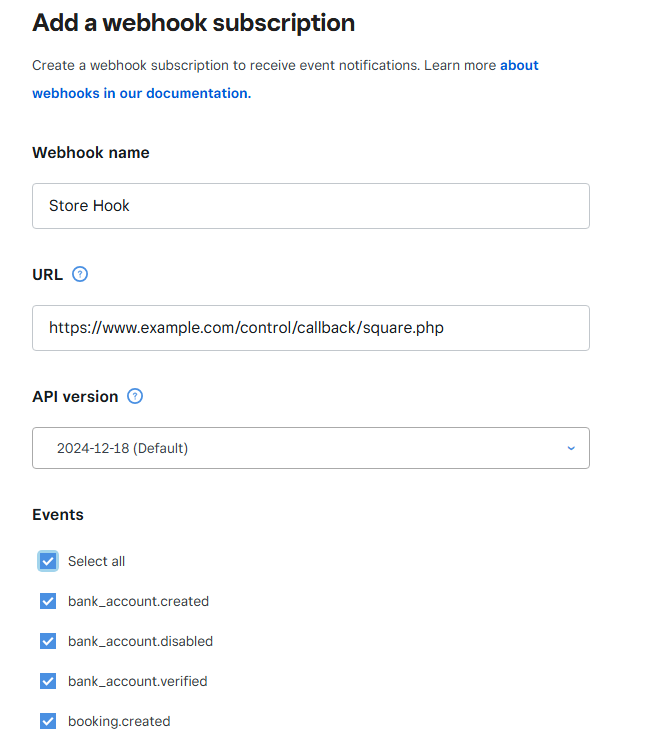Image resolution: width=648 pixels, height=750 pixels.
Task: Click the dropdown chevron in API version field
Action: click(571, 448)
